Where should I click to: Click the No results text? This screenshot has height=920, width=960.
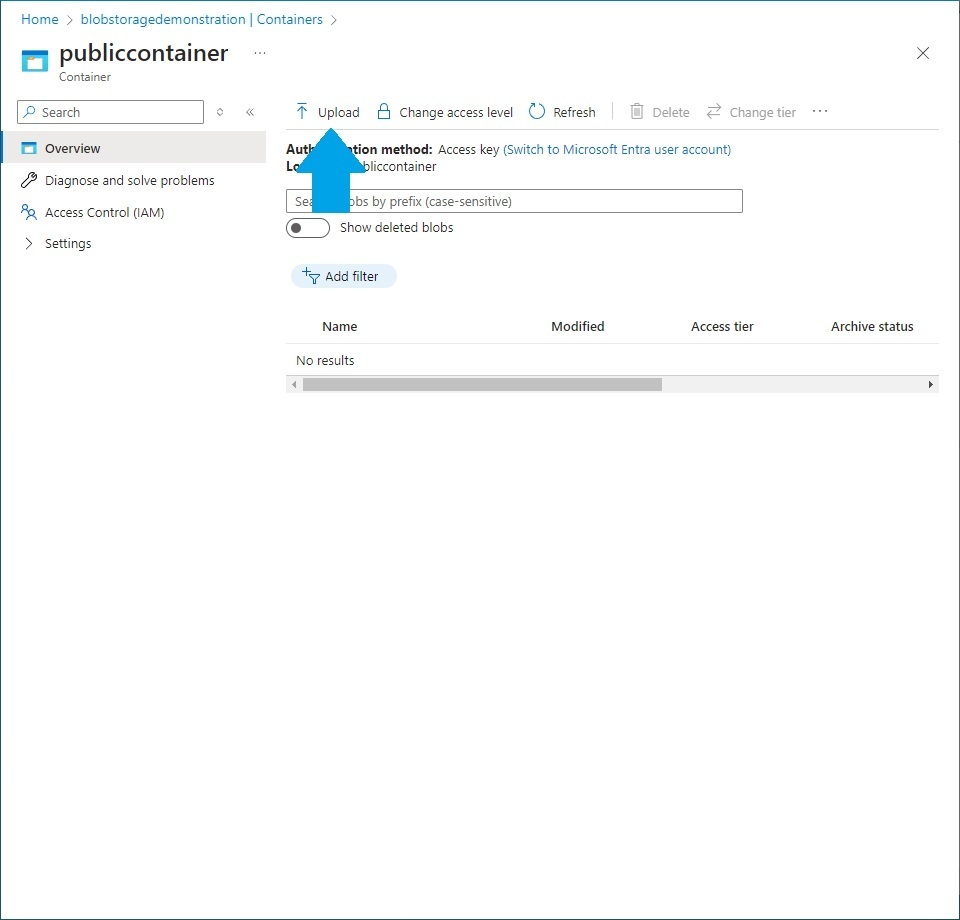[325, 361]
